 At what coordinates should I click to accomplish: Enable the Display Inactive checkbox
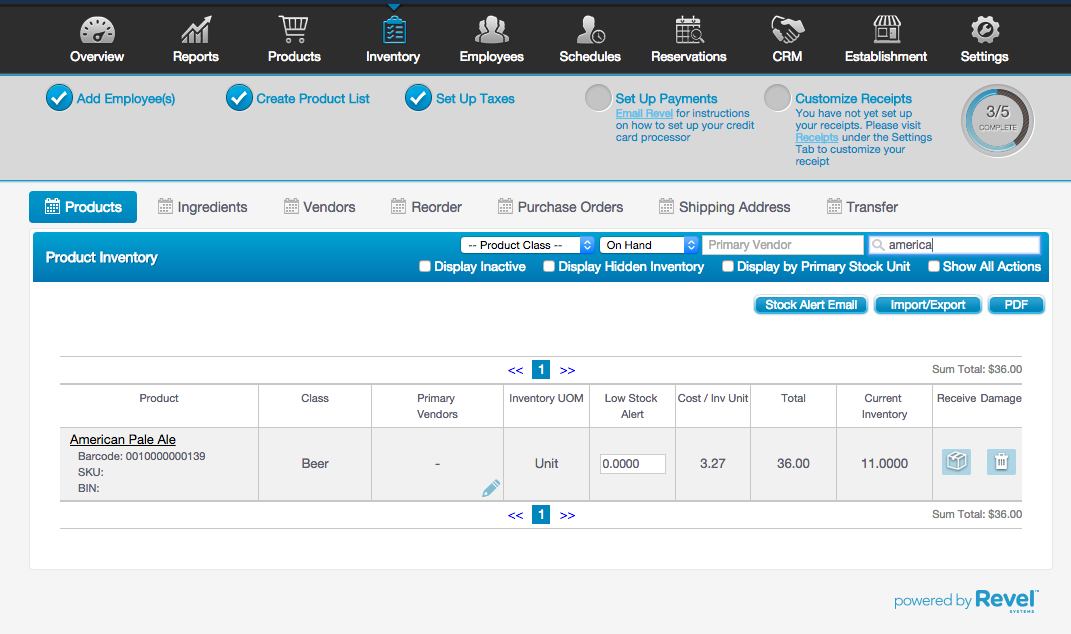[425, 267]
